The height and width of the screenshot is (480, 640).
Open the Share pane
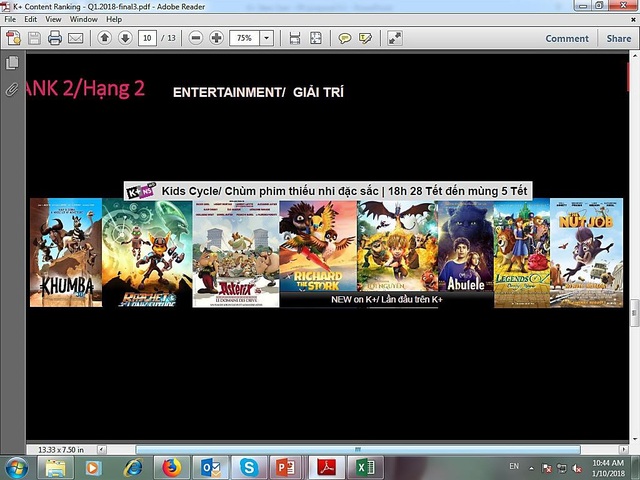click(619, 38)
